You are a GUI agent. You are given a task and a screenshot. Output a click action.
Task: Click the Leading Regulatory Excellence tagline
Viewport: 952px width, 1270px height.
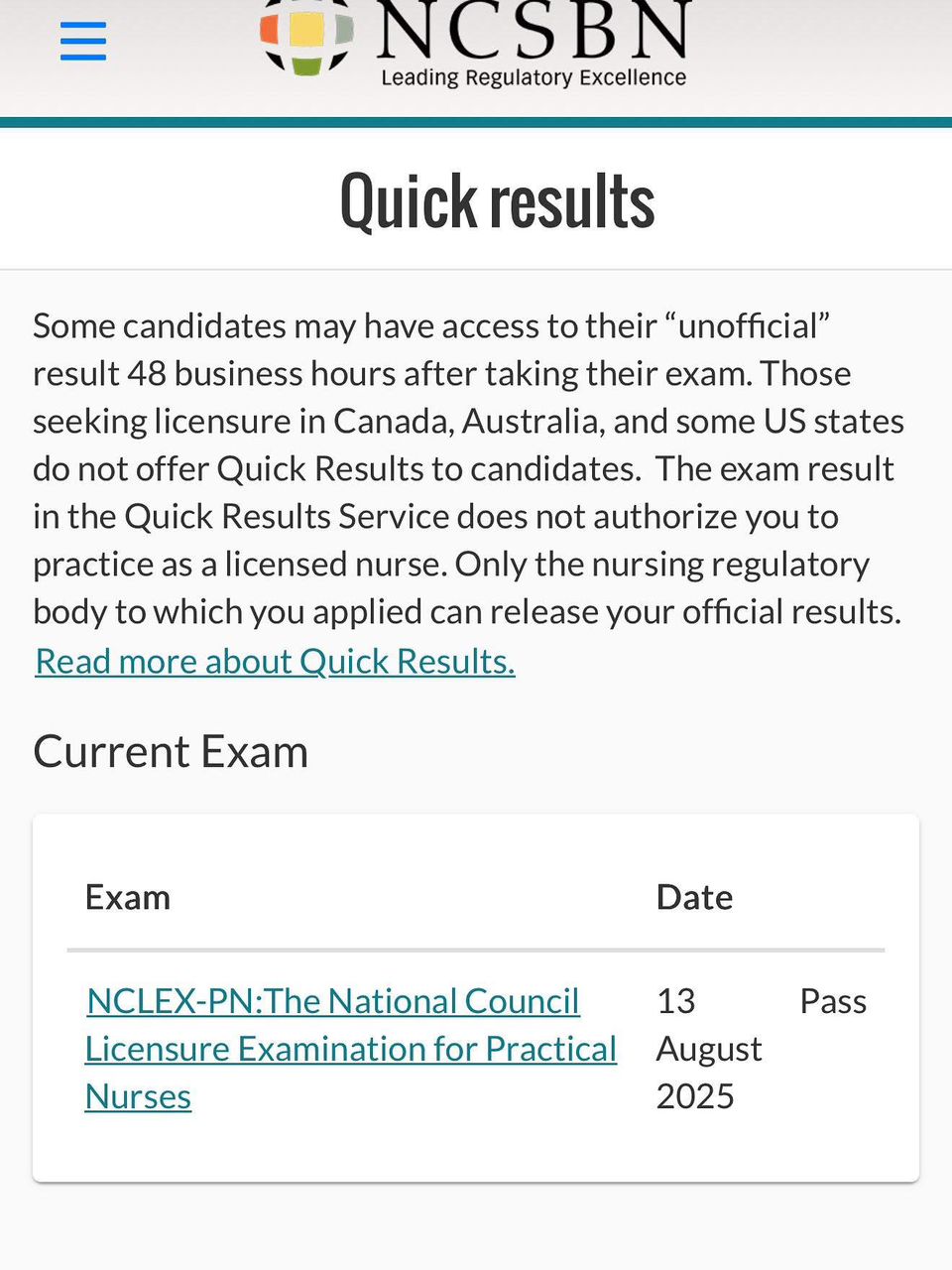(x=534, y=77)
